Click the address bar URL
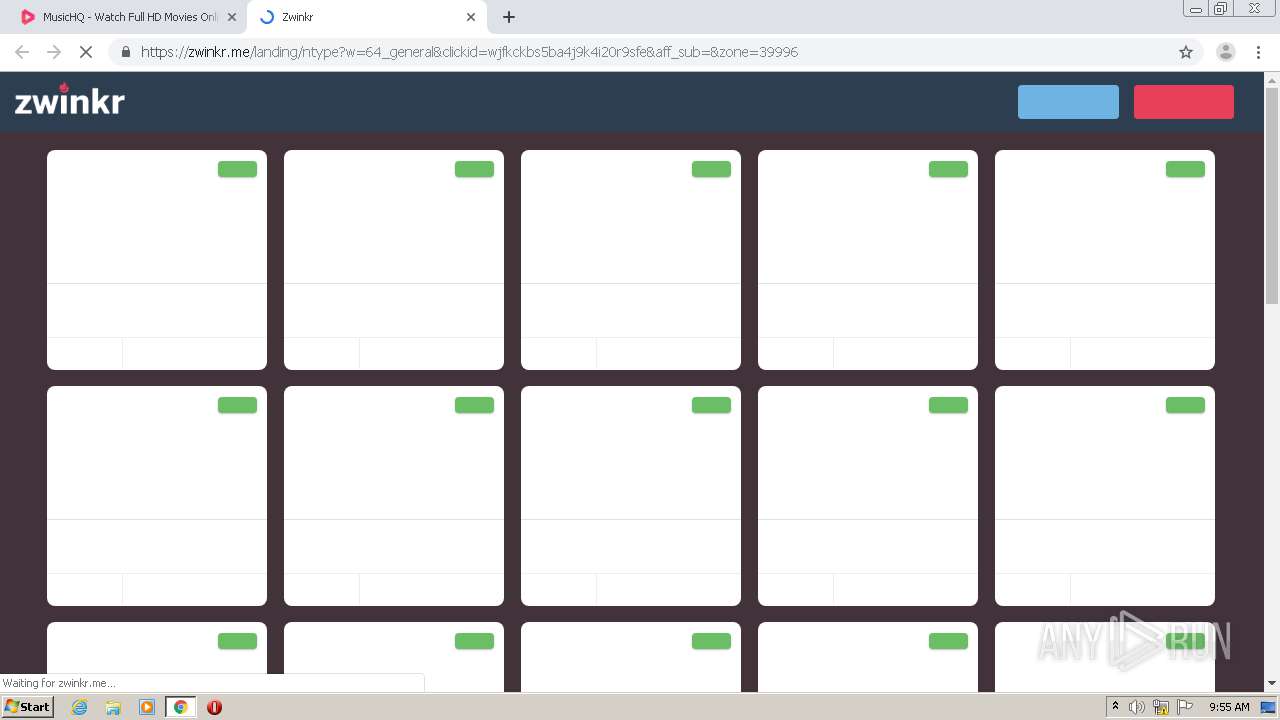 [x=469, y=52]
